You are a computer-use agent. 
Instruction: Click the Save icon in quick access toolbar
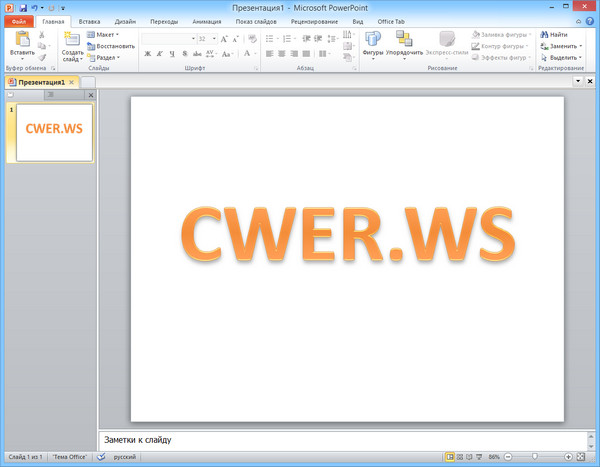[x=22, y=7]
